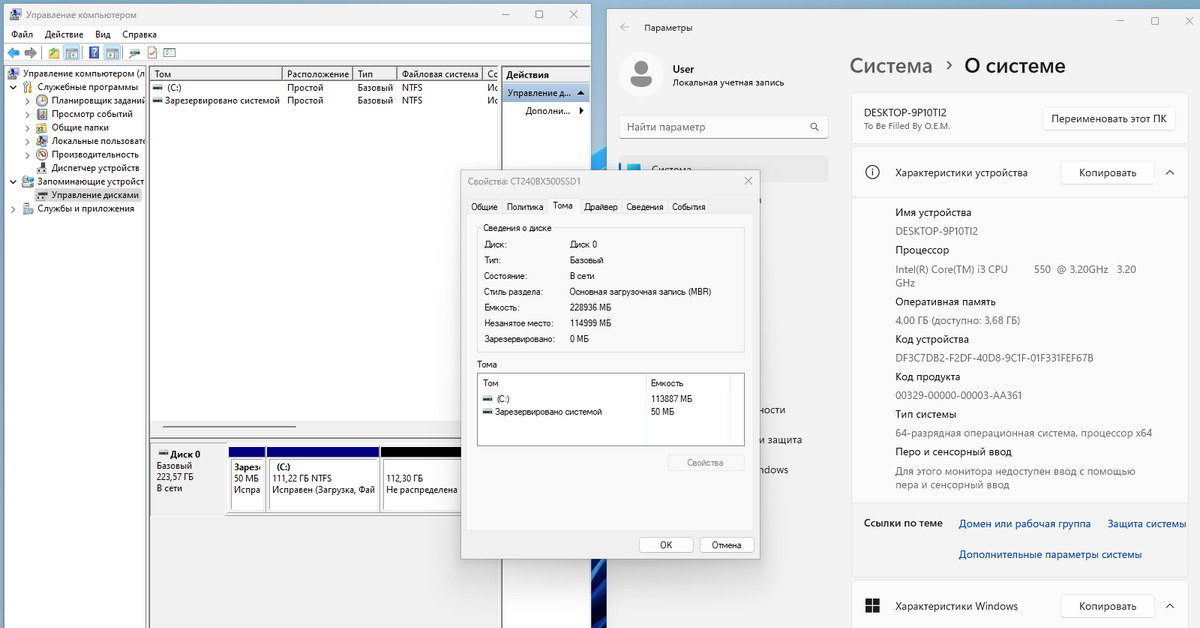
Task: Click the User account avatar icon
Action: (x=641, y=75)
